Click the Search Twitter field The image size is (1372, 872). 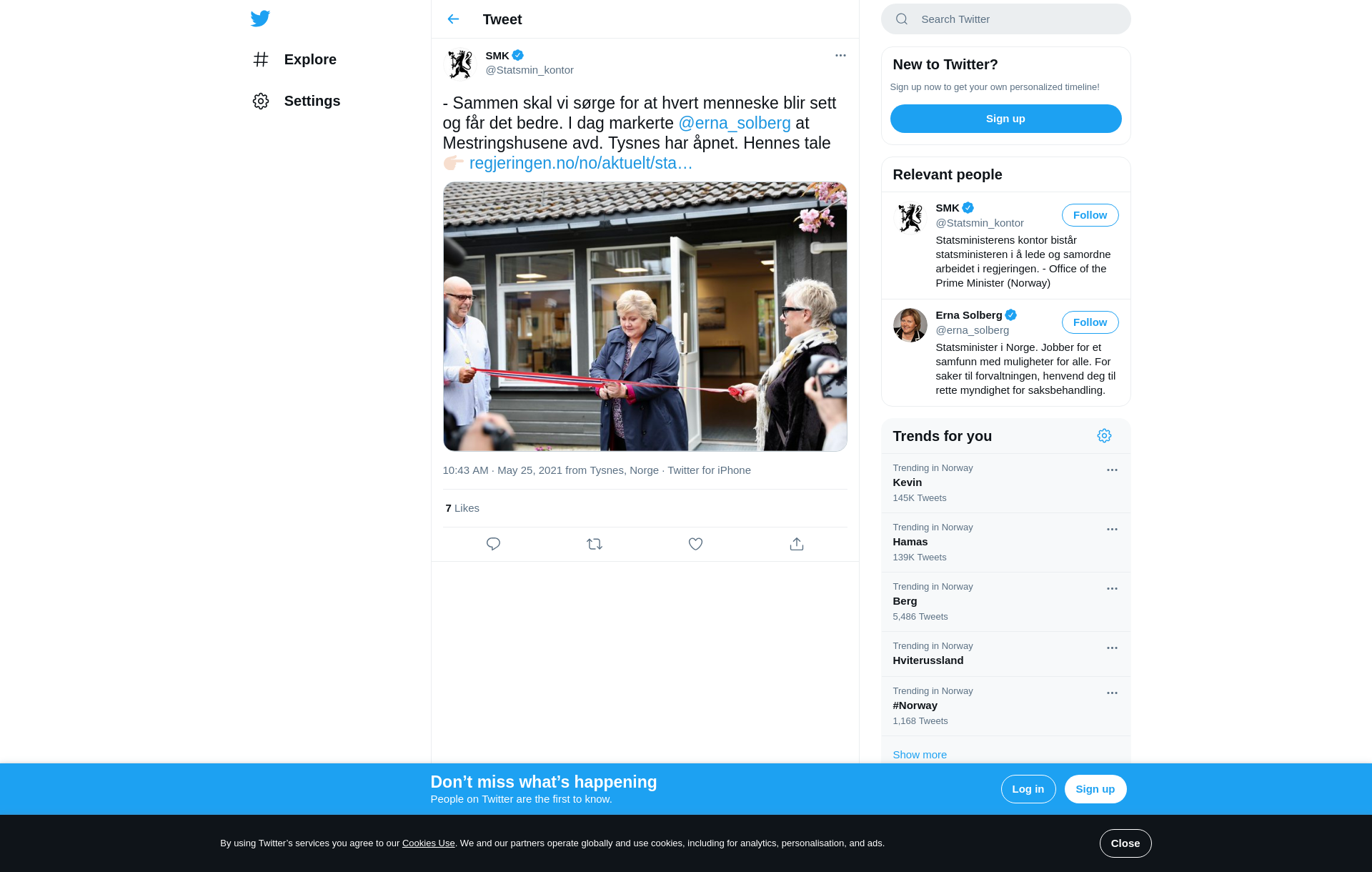click(x=1005, y=19)
